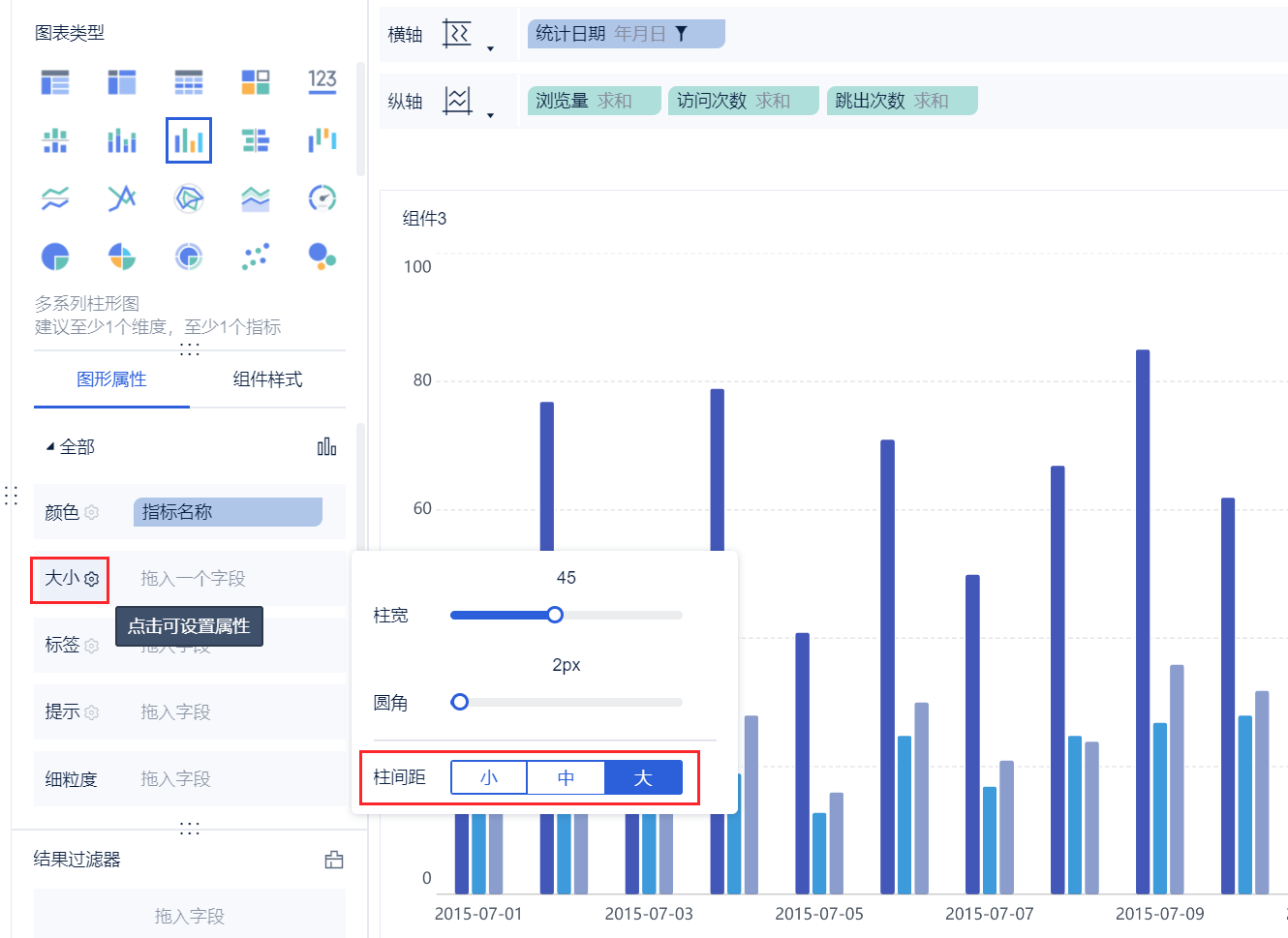The height and width of the screenshot is (938, 1288).
Task: Click the 圆角 slider handle
Action: point(460,702)
